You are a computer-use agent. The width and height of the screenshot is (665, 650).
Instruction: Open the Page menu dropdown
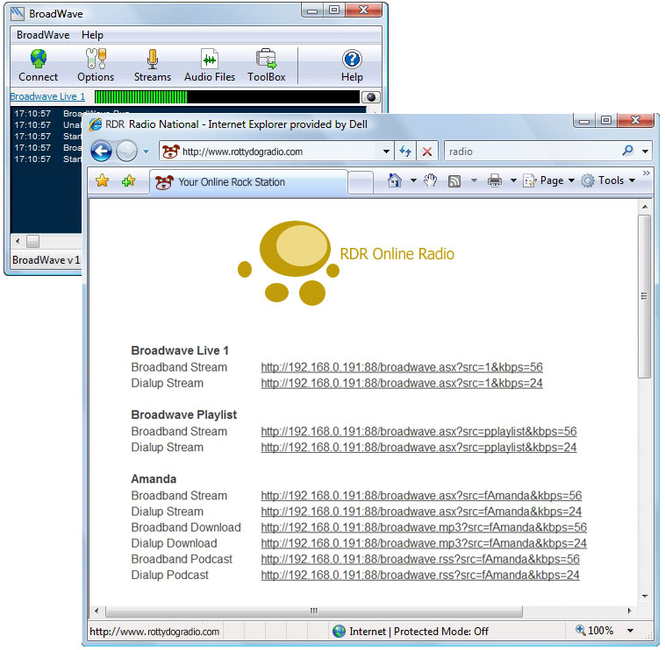point(550,181)
